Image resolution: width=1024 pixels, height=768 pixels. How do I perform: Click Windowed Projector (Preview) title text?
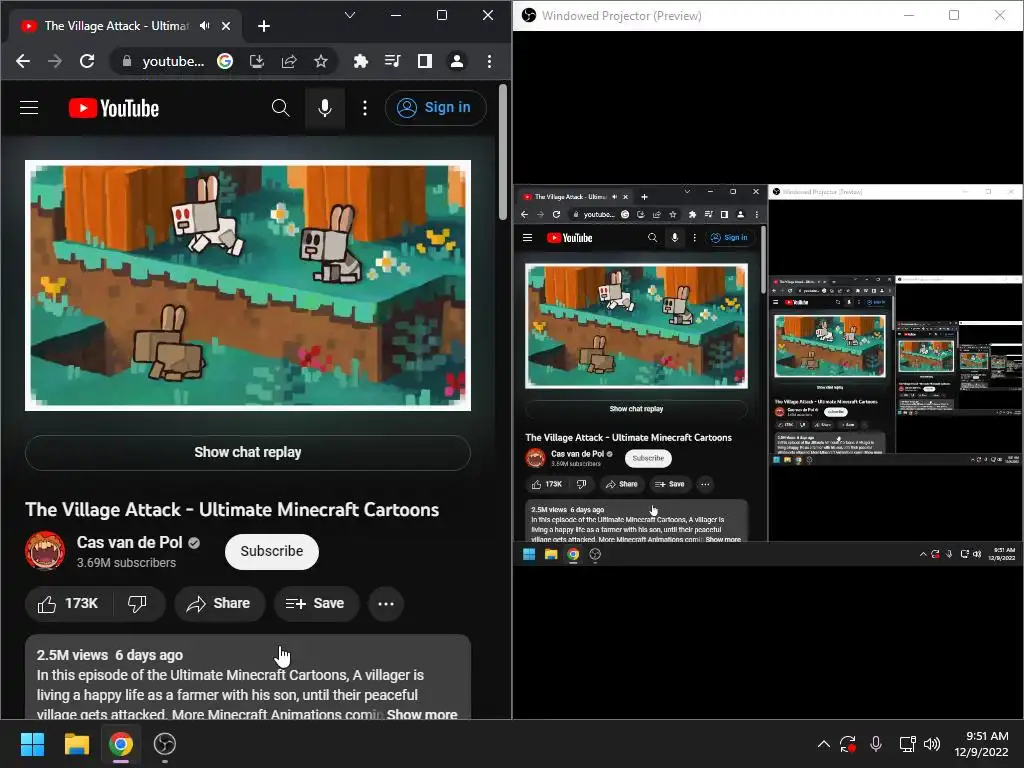point(622,16)
